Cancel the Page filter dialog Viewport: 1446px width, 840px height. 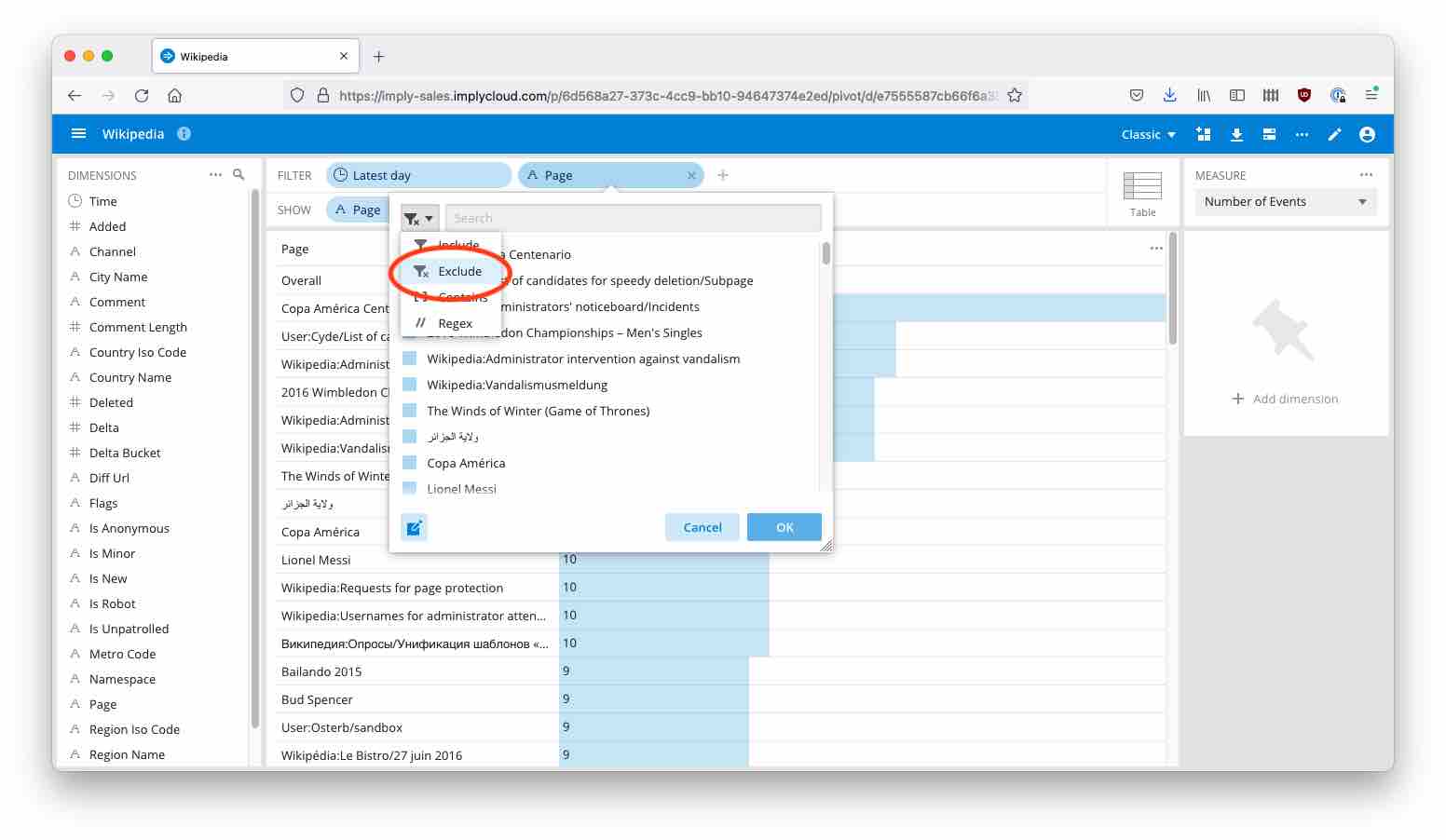tap(703, 527)
